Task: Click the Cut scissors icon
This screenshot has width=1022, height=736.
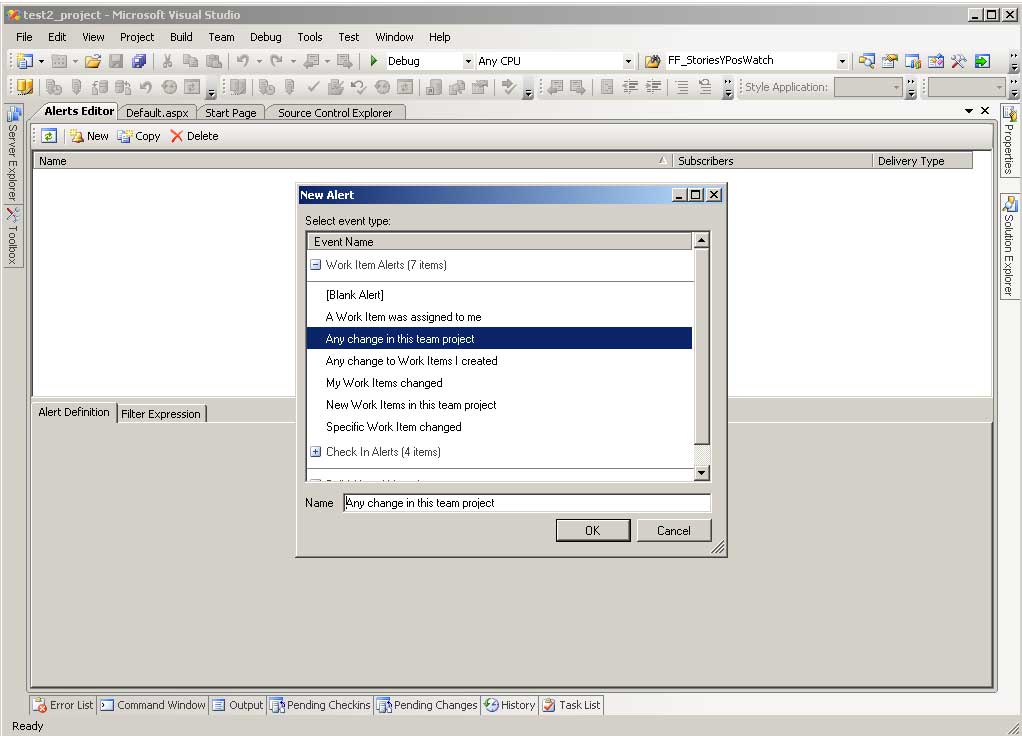Action: [x=168, y=61]
